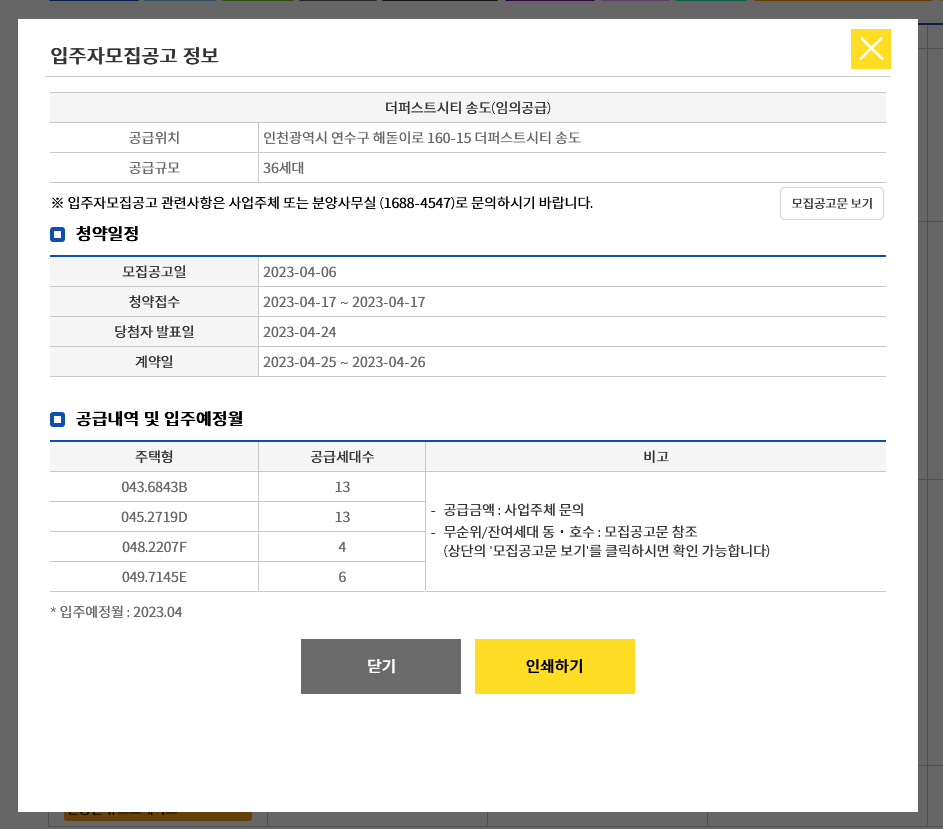Select the 비고 column header
Image resolution: width=943 pixels, height=829 pixels.
click(x=656, y=457)
